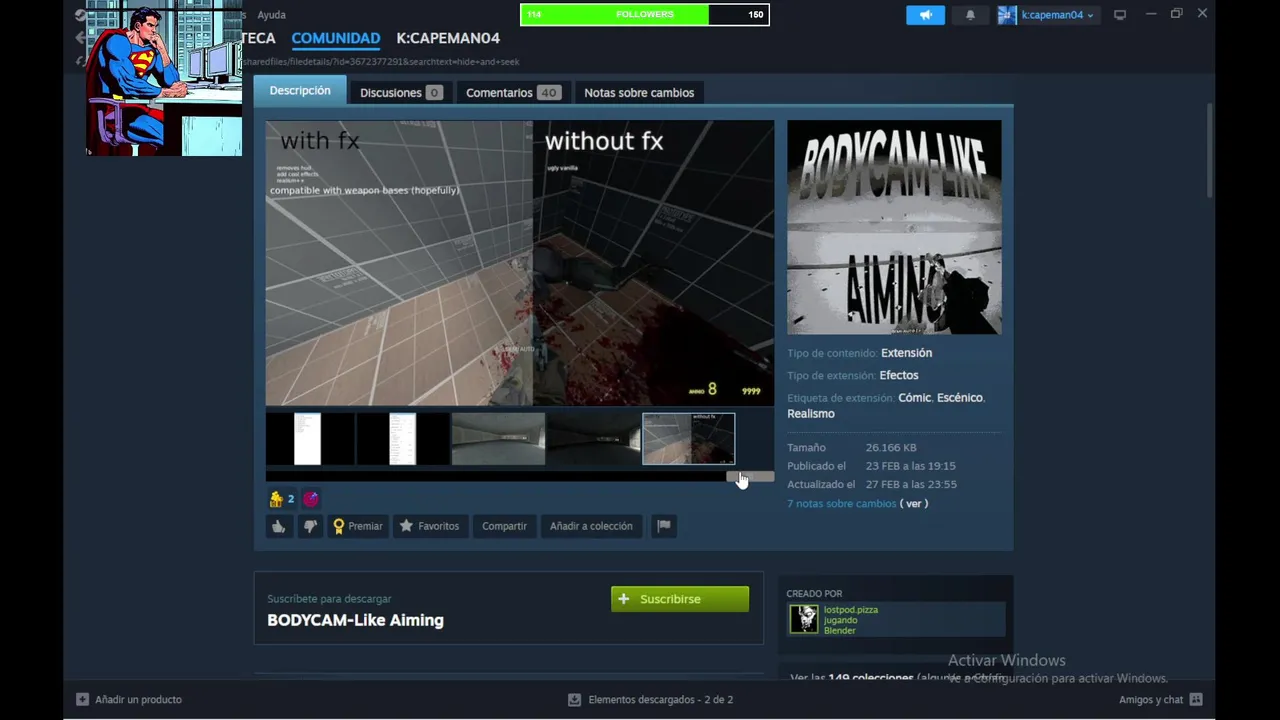The height and width of the screenshot is (720, 1280).
Task: Click the 26.166 KB size value
Action: [x=891, y=448]
